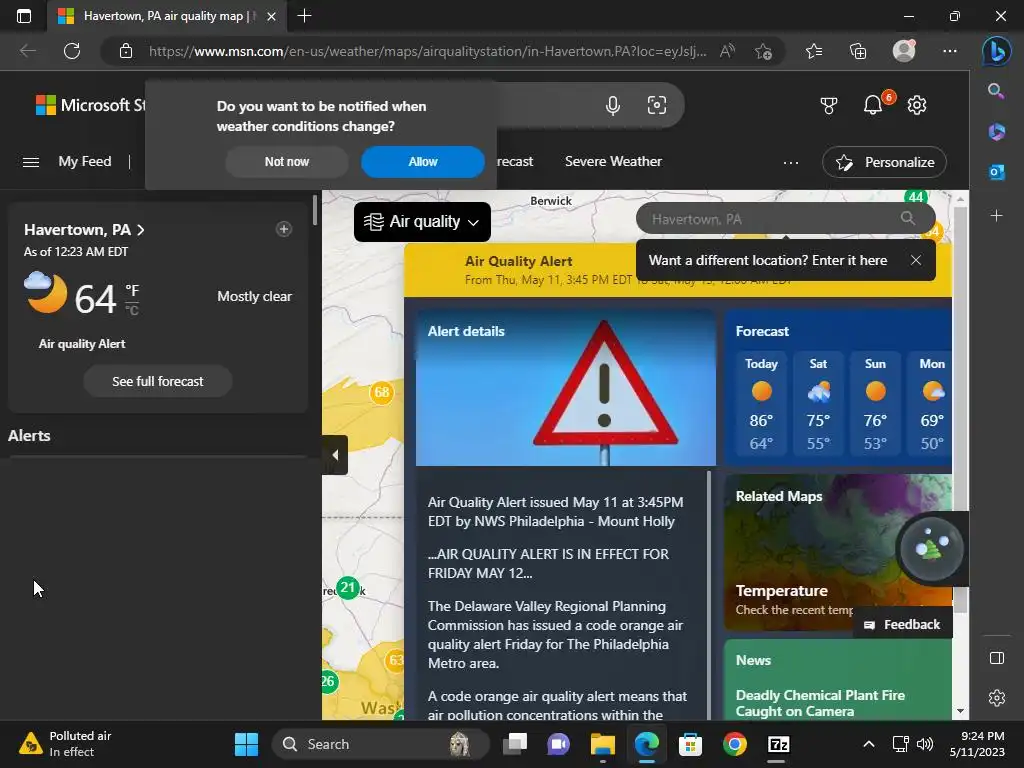Click the Personalize button
This screenshot has height=768, width=1024.
[x=884, y=163]
